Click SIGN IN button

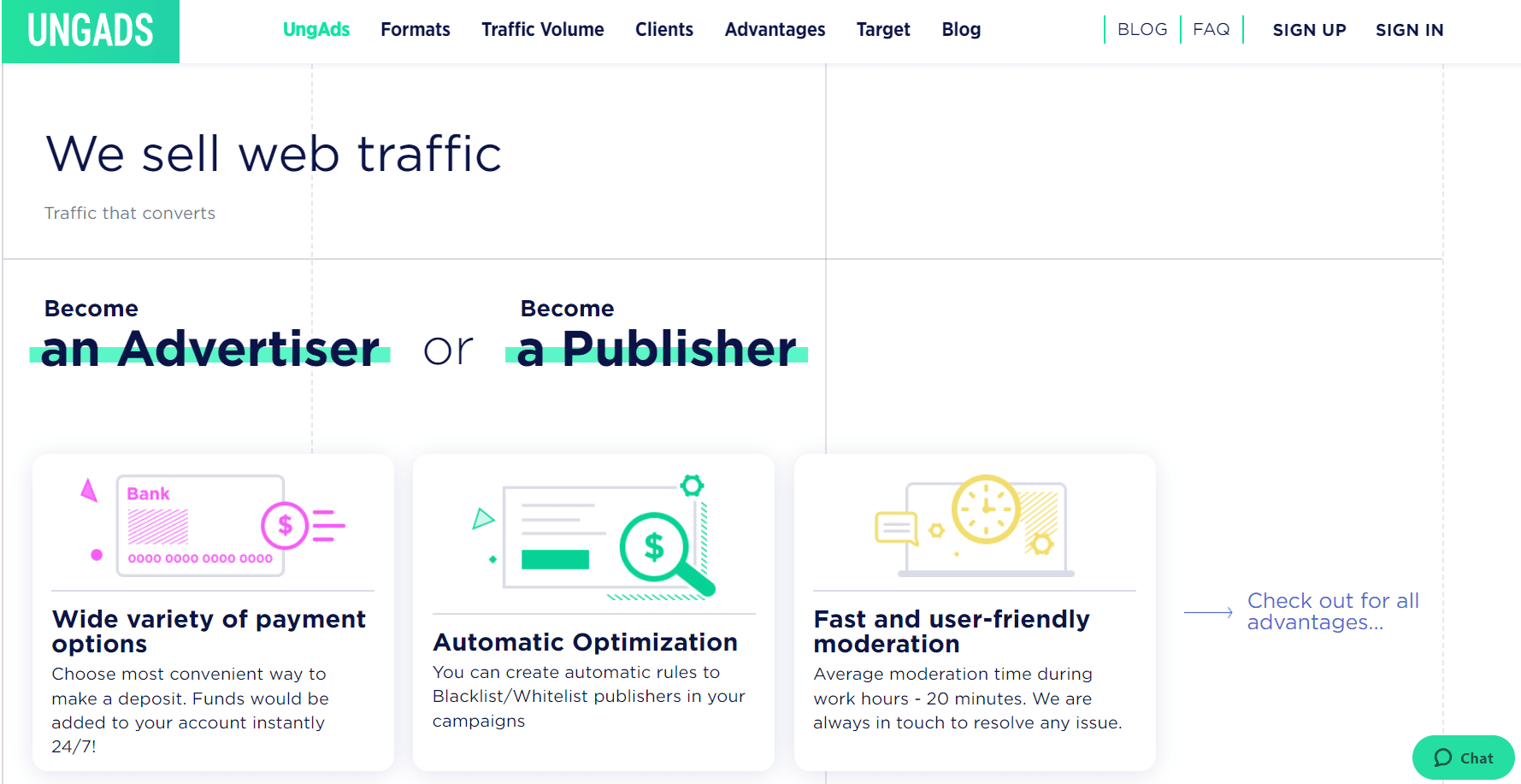point(1409,30)
